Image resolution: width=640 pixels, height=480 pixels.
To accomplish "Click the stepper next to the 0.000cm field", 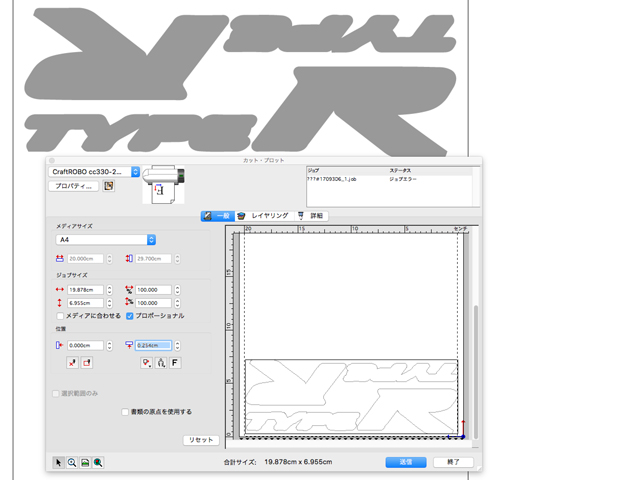I will click(x=109, y=346).
